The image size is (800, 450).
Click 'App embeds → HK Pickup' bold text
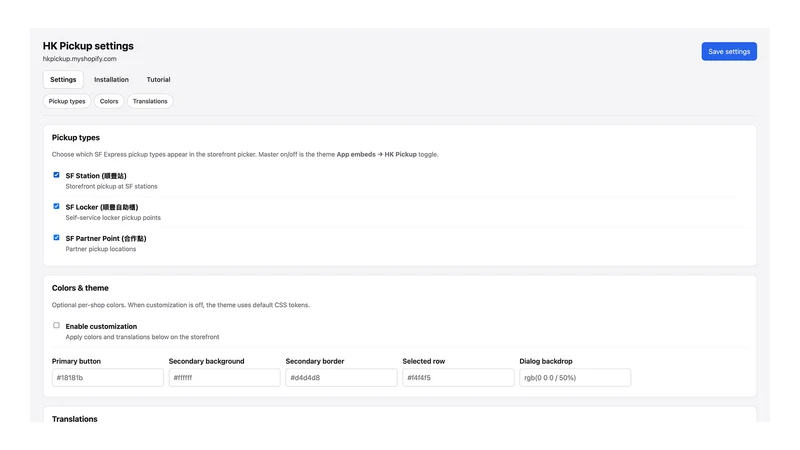click(x=377, y=155)
